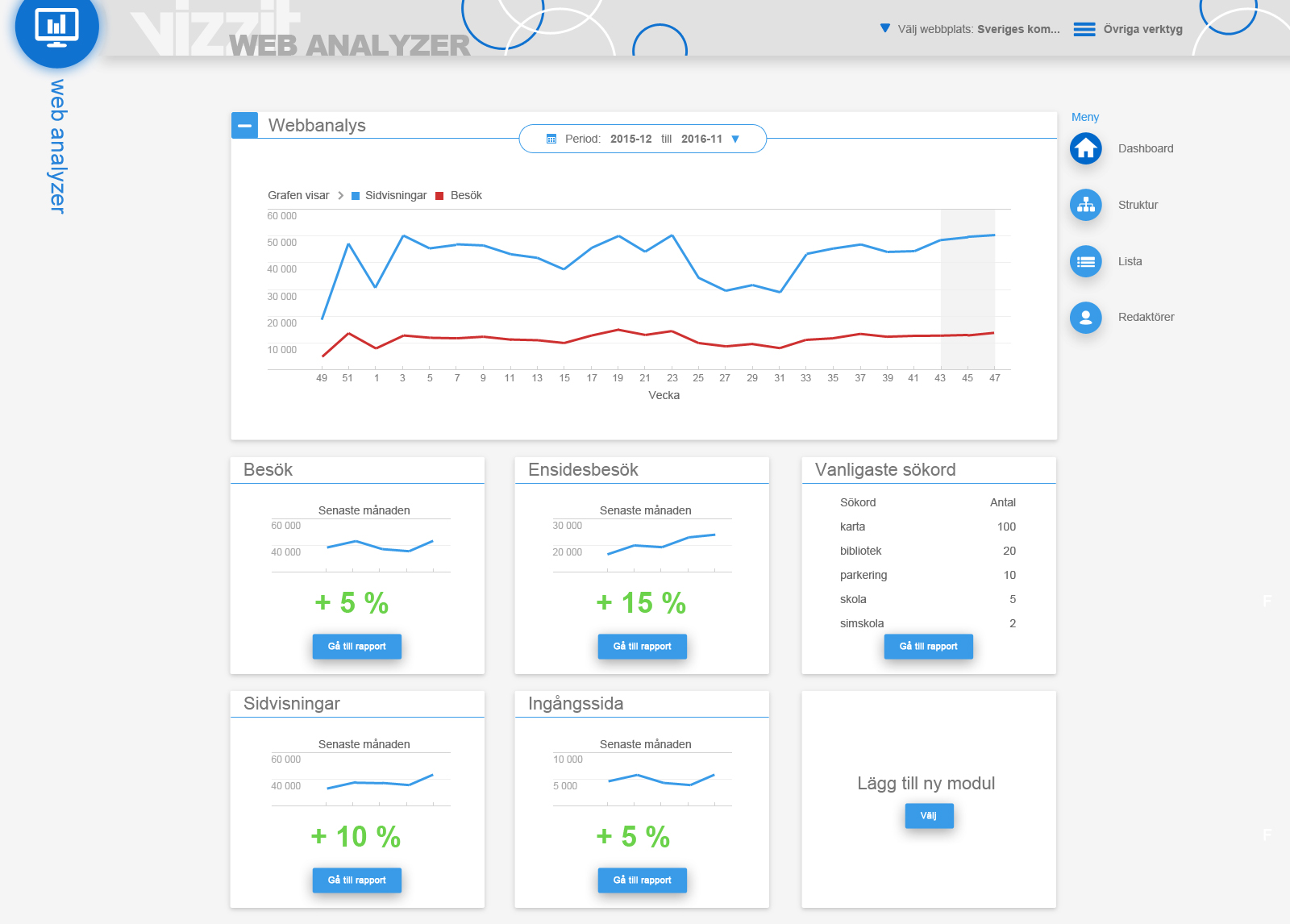The image size is (1290, 924).
Task: Click the Webbanalys panel title
Action: pyautogui.click(x=317, y=125)
